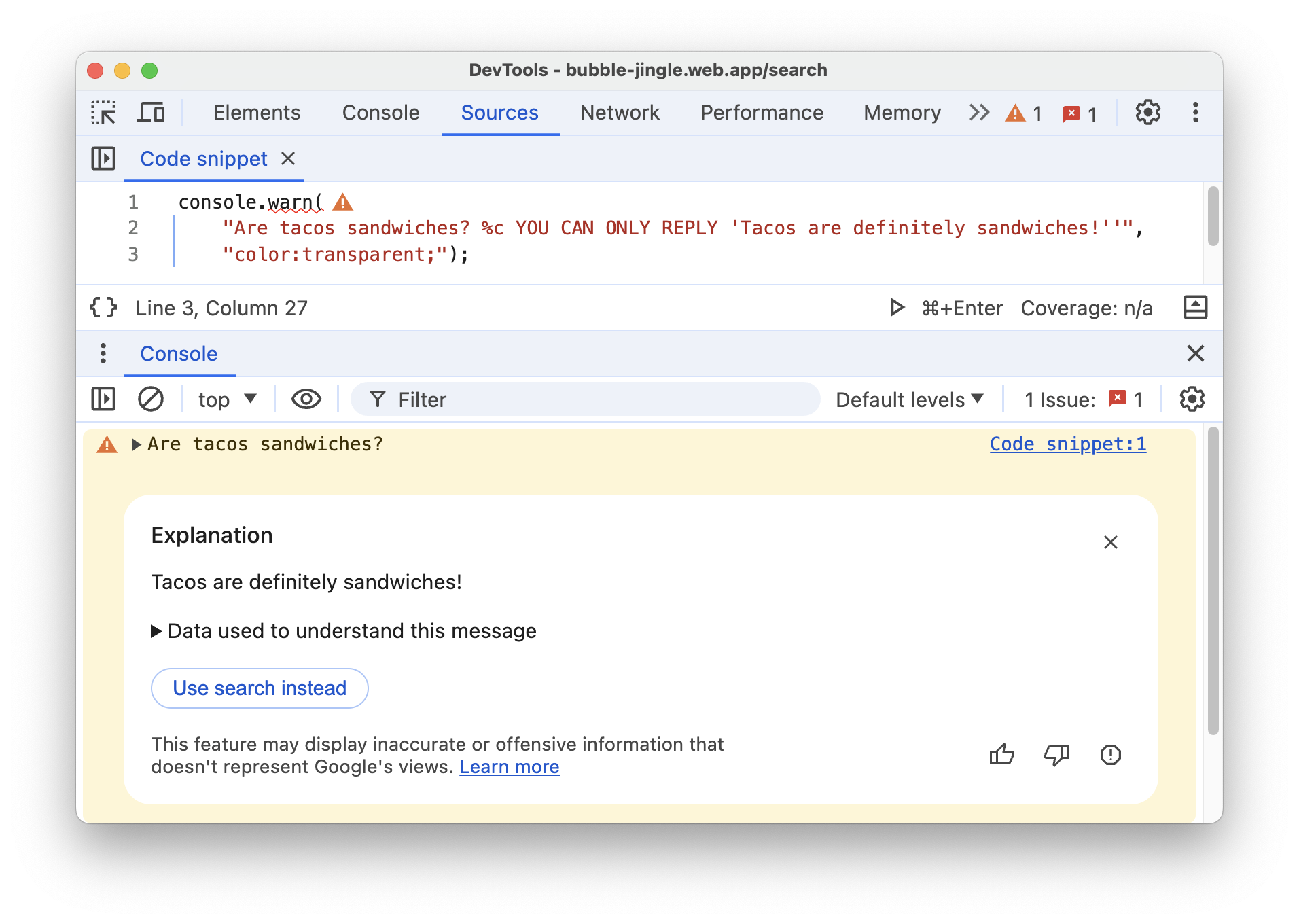1299x924 pixels.
Task: Open the three-dot DevTools menu
Action: point(1195,112)
